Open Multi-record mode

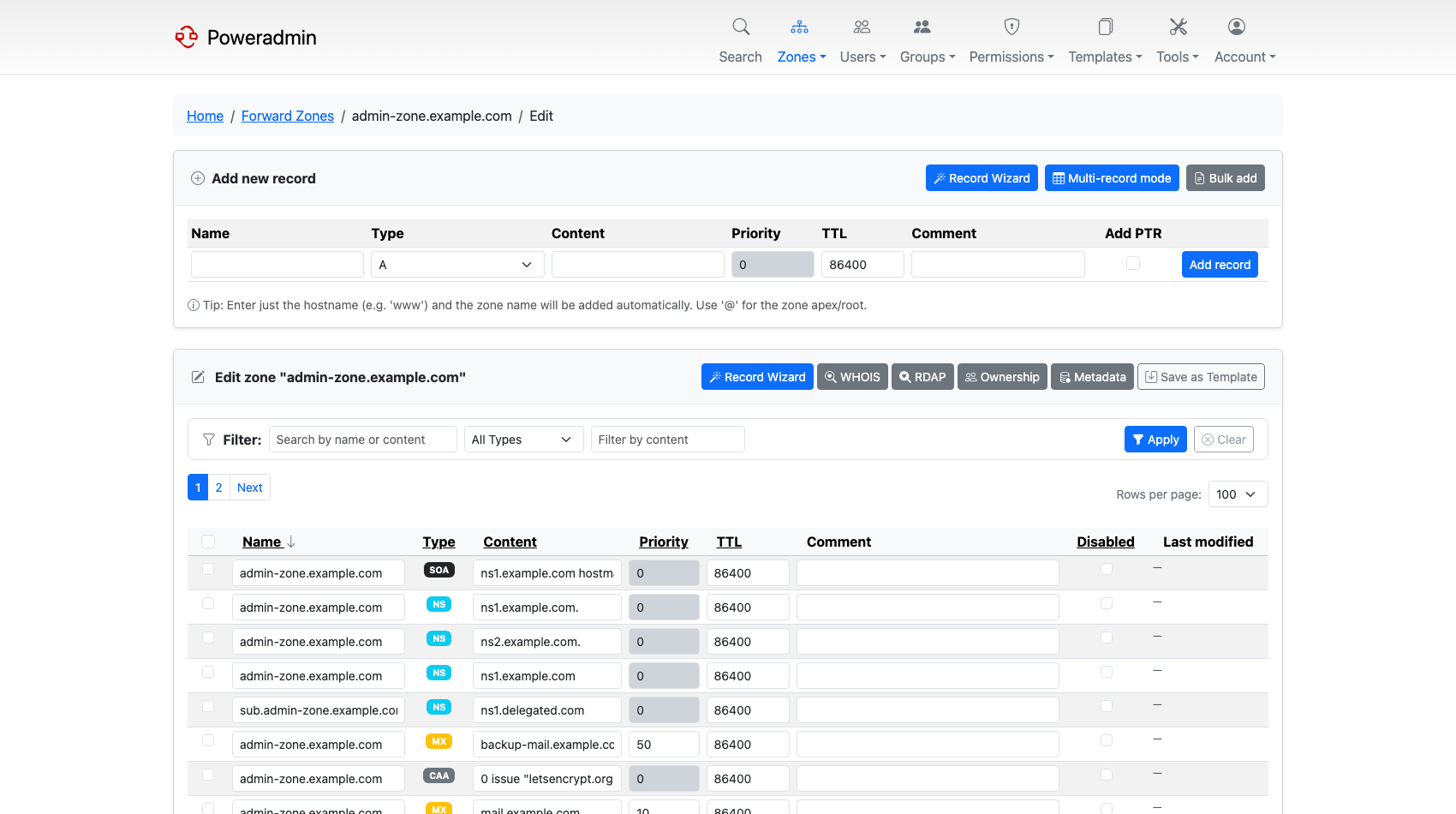click(x=1112, y=178)
